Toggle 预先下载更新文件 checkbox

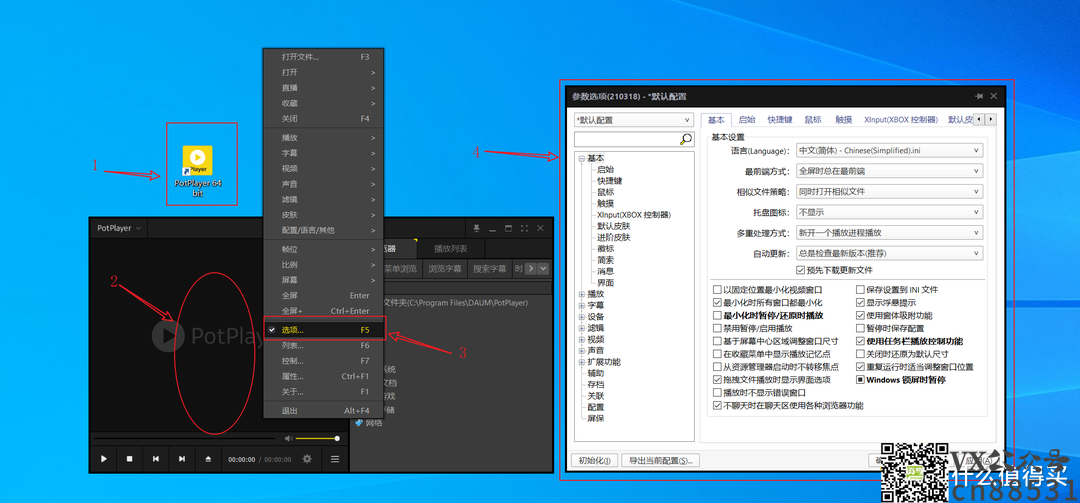pos(800,270)
